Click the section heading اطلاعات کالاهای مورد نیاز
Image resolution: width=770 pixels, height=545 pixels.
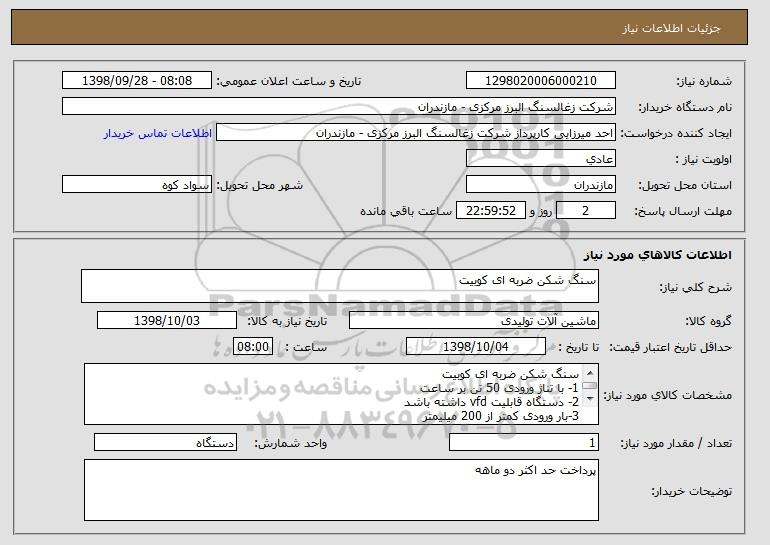pos(658,255)
